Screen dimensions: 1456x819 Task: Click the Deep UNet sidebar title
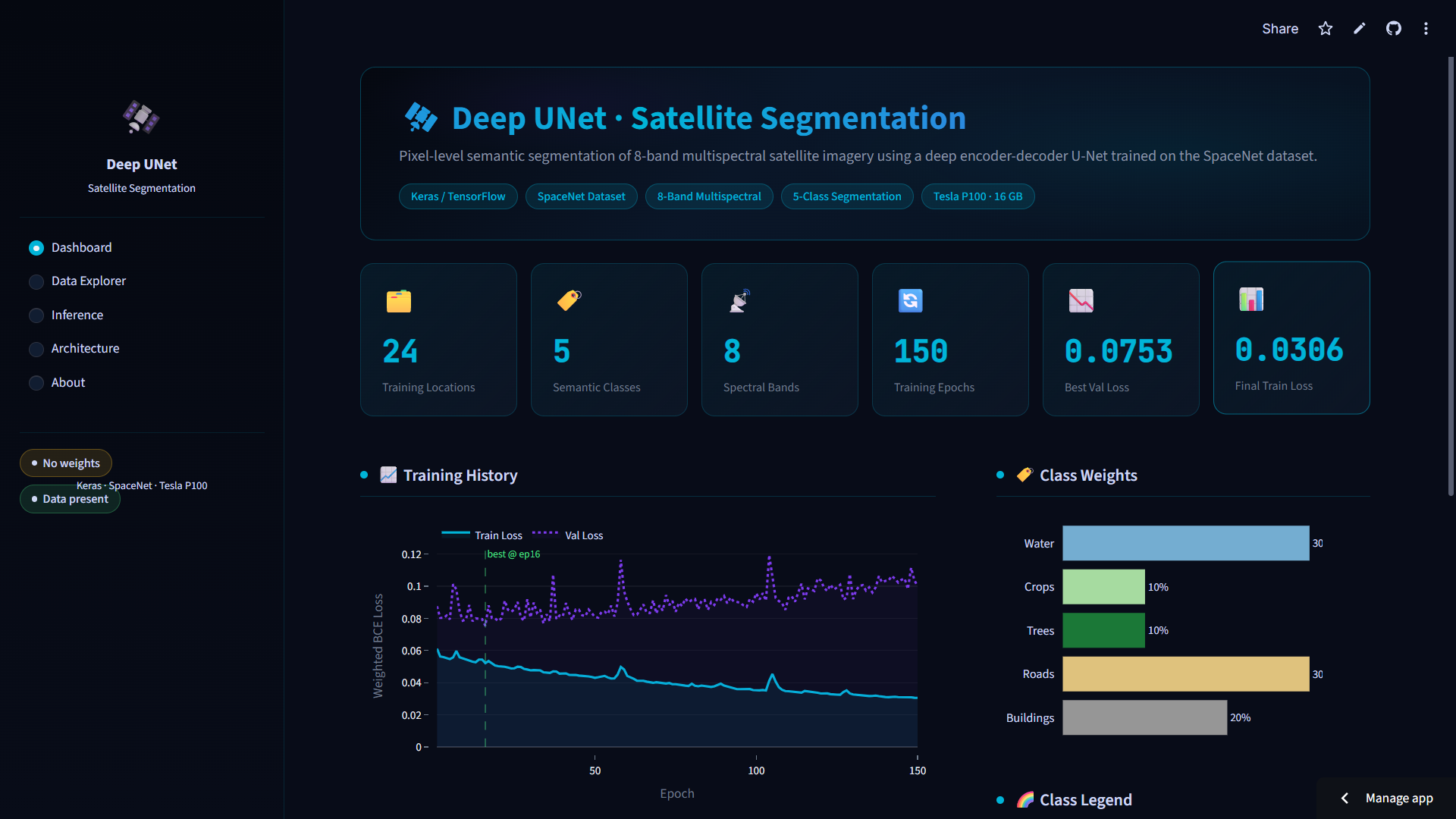pos(142,165)
